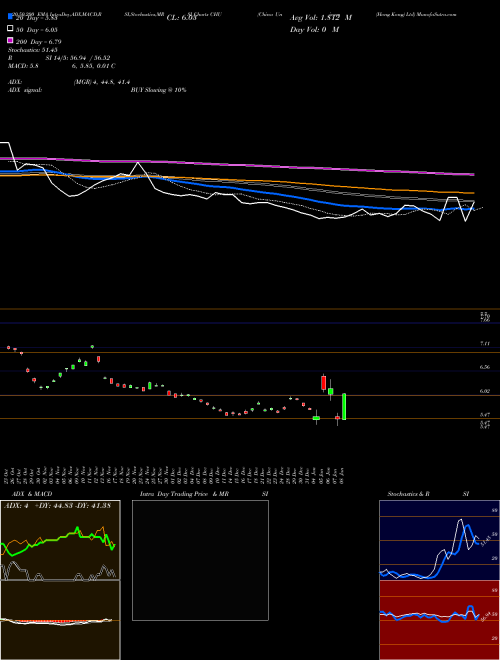Click the tall red candlestick near 6.56 level

coord(323,383)
